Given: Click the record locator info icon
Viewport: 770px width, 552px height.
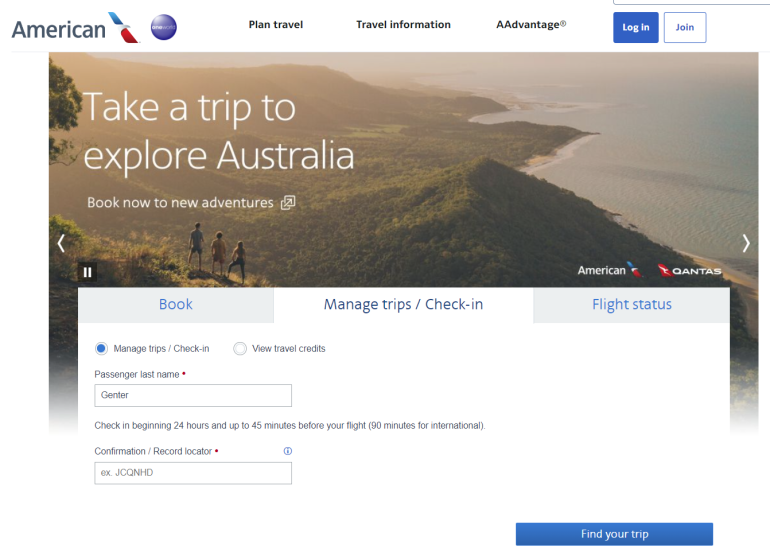Looking at the screenshot, I should click(288, 451).
